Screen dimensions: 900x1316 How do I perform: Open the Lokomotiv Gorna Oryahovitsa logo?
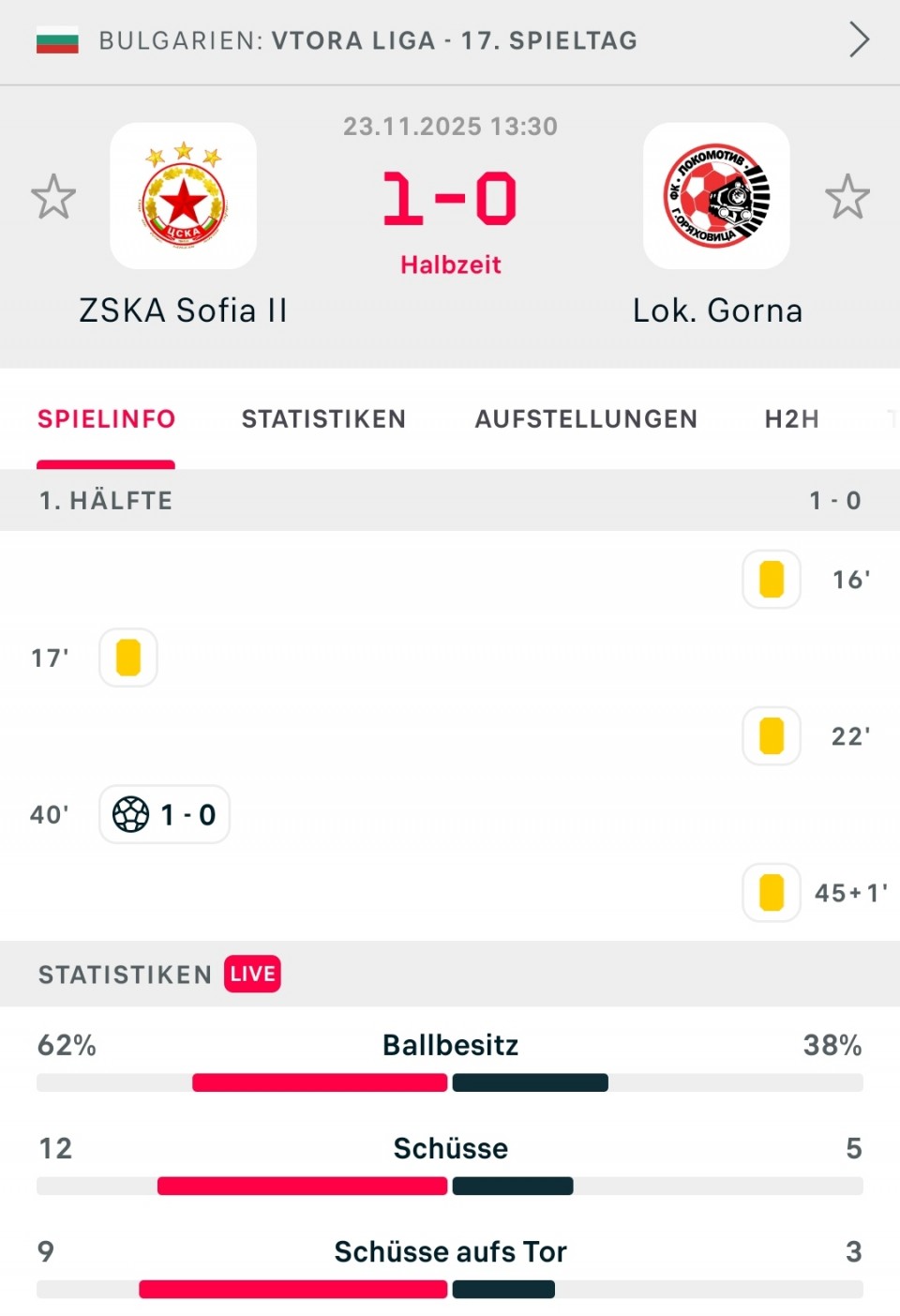716,196
